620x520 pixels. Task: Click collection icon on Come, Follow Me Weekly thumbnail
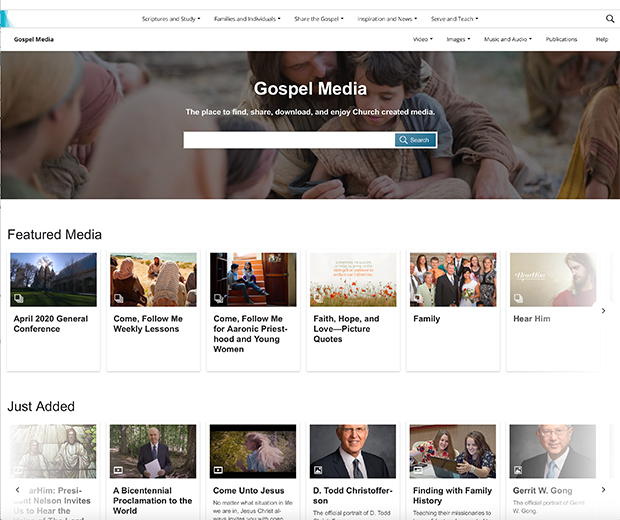(119, 298)
